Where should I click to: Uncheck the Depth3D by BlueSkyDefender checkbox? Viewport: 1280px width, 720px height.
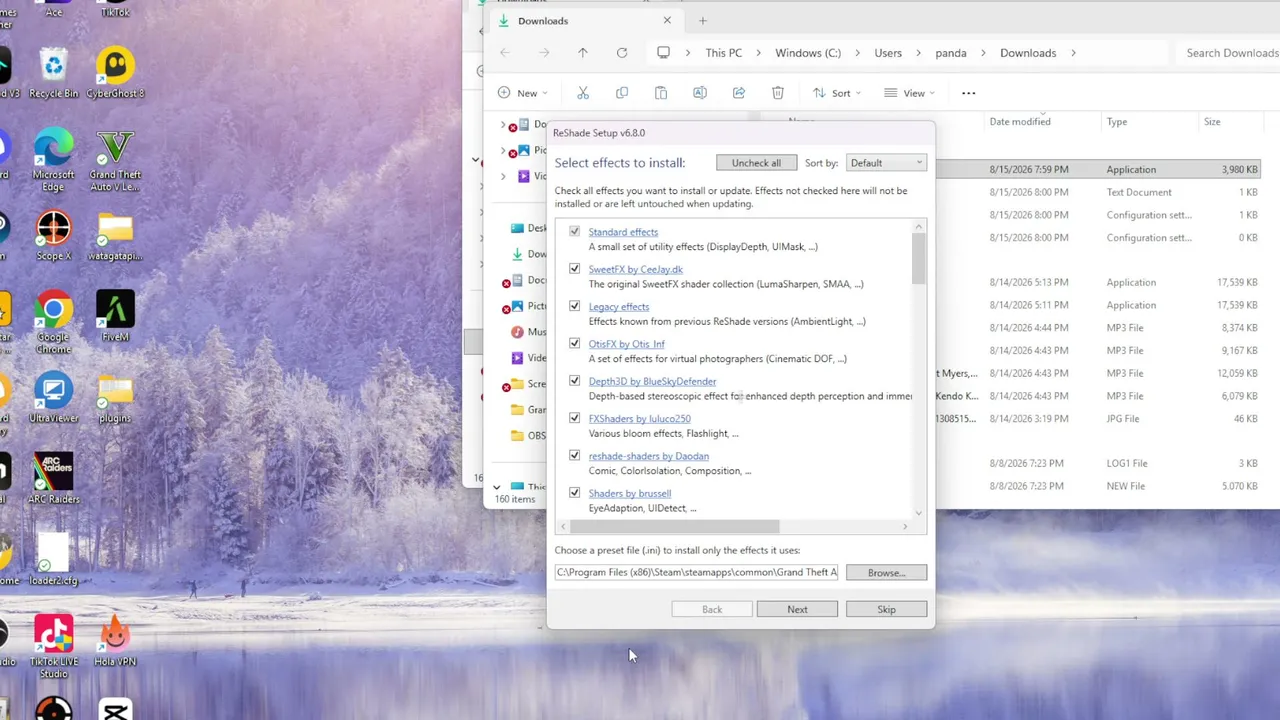point(574,381)
